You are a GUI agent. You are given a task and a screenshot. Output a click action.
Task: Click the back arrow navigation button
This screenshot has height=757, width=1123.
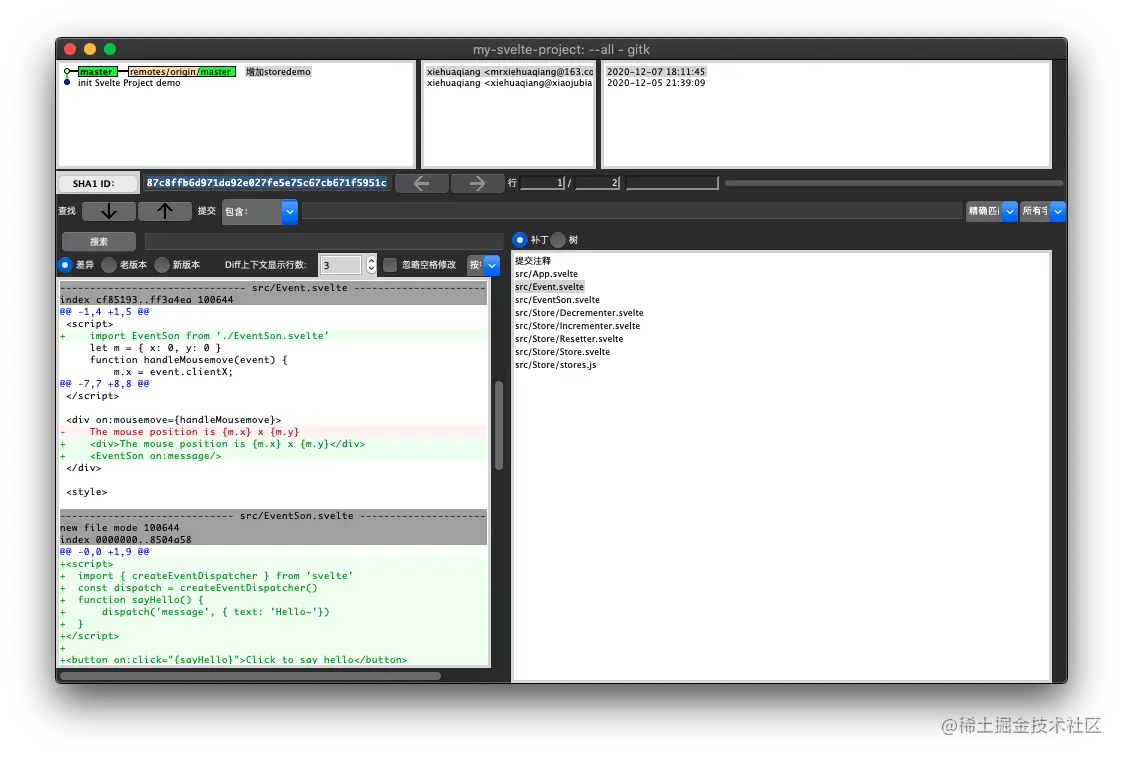tap(421, 183)
